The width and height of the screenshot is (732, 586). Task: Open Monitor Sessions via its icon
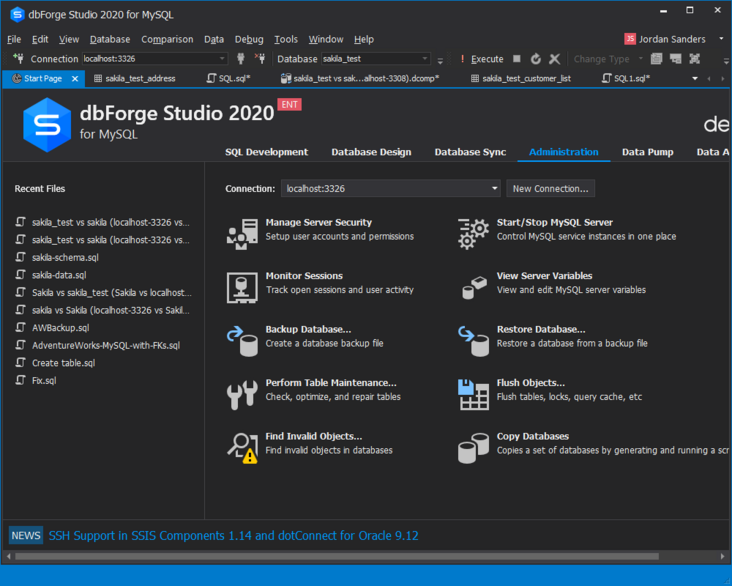(242, 287)
